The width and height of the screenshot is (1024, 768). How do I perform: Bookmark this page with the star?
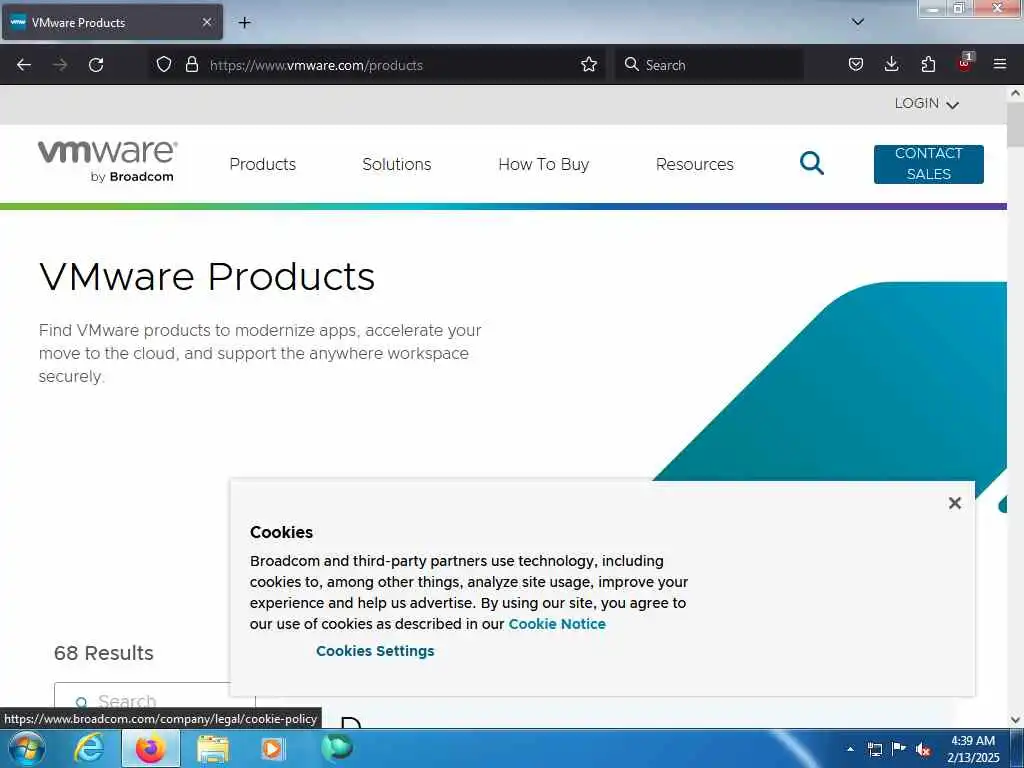tap(588, 64)
